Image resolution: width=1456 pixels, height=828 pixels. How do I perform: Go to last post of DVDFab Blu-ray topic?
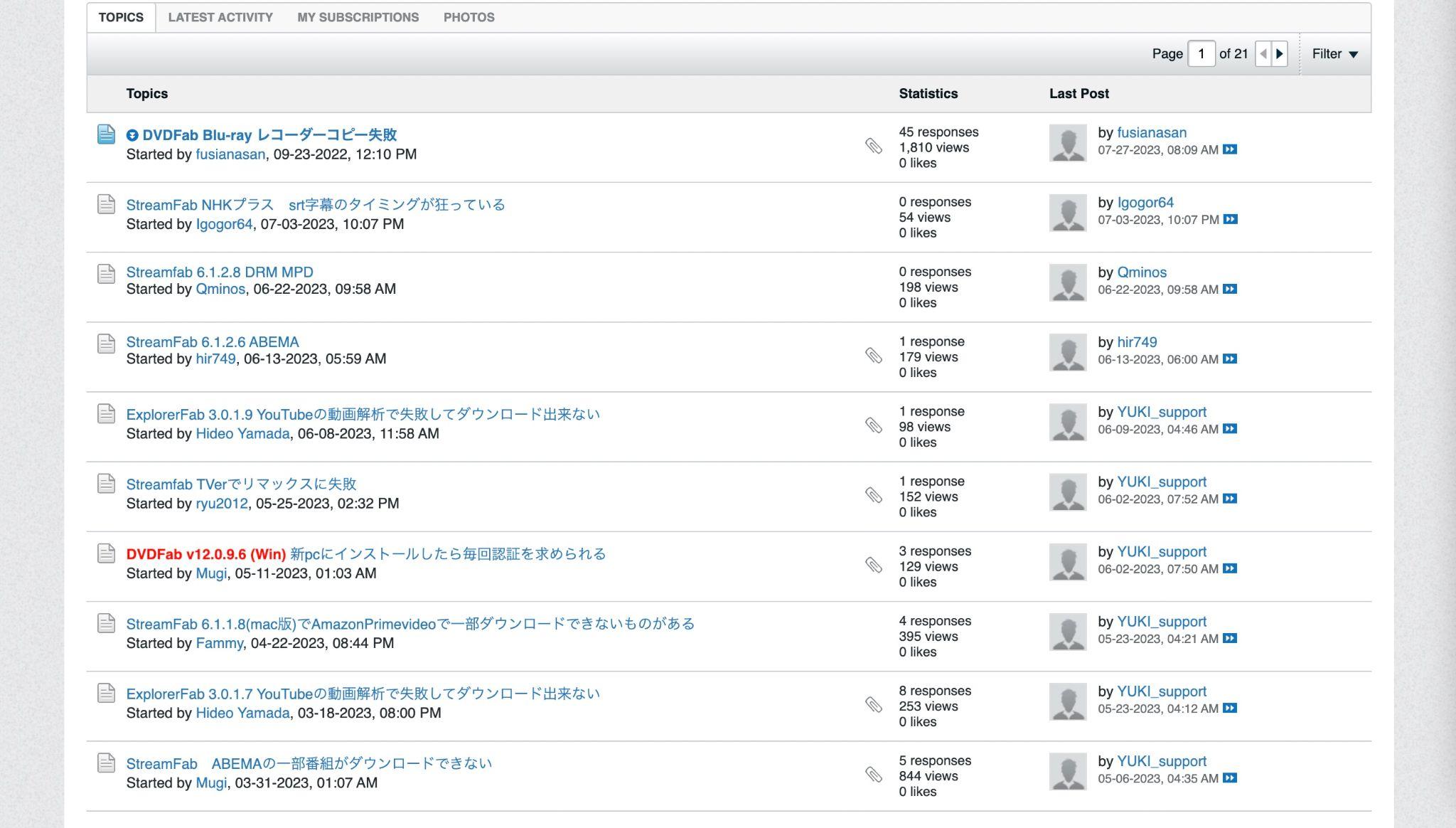click(1230, 149)
